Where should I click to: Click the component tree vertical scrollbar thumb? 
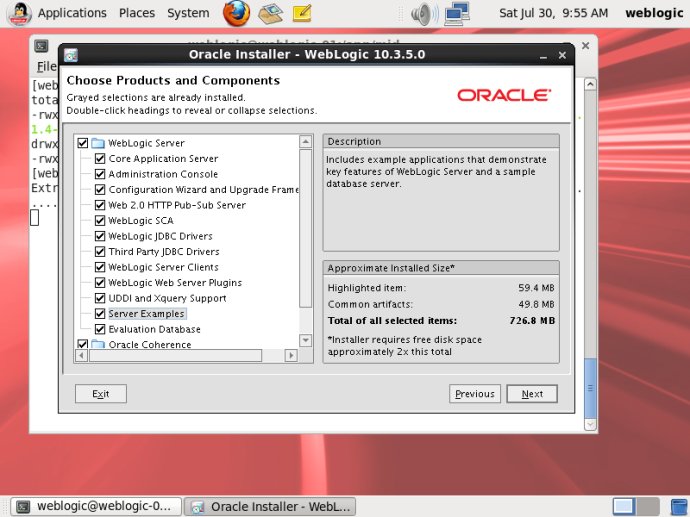click(x=305, y=228)
